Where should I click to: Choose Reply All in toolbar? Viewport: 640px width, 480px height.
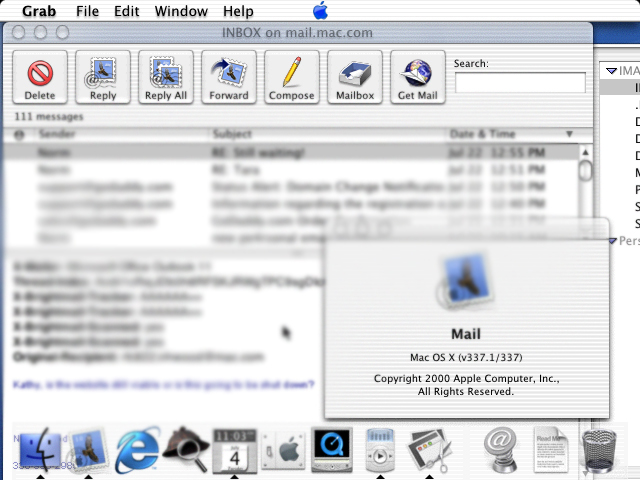tap(166, 77)
